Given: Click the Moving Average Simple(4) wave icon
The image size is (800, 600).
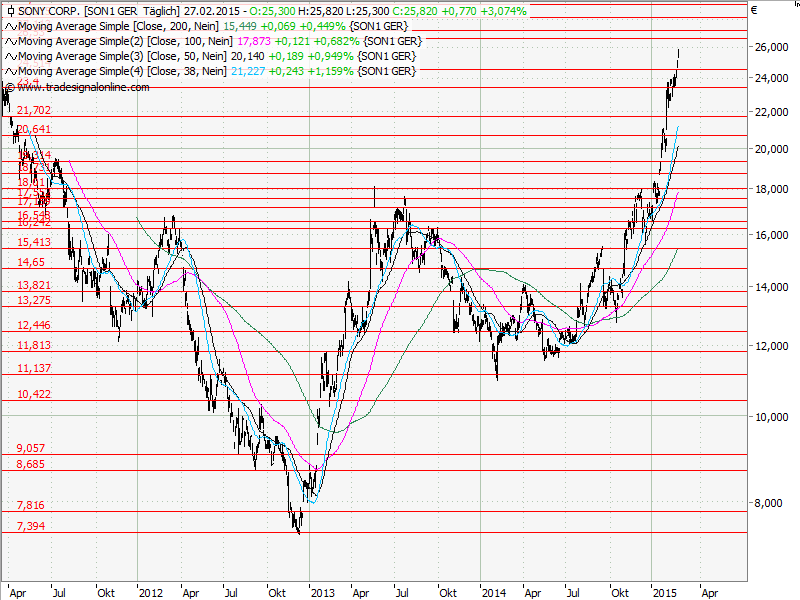Looking at the screenshot, I should tap(10, 70).
